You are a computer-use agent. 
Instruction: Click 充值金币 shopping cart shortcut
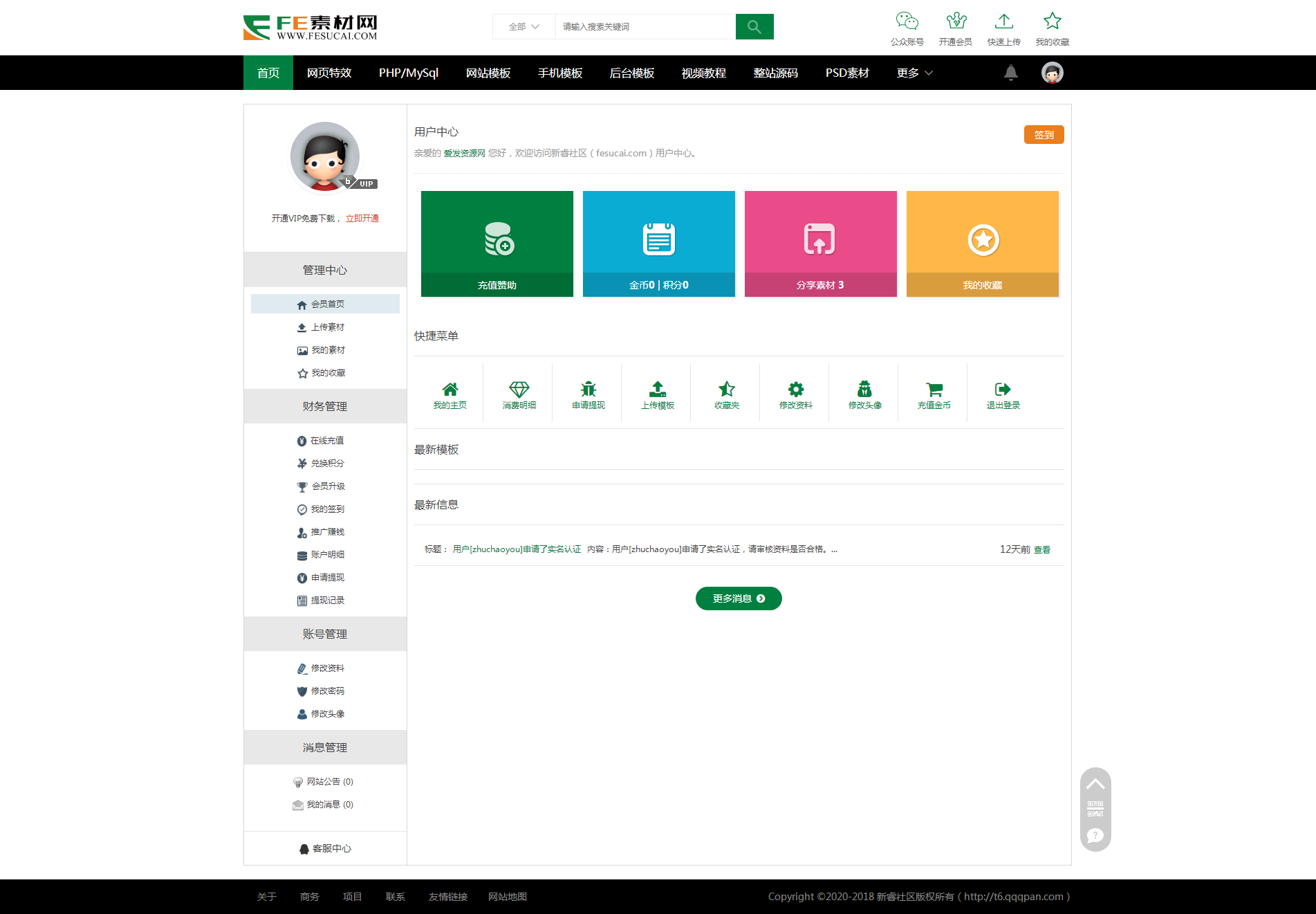[x=934, y=390]
